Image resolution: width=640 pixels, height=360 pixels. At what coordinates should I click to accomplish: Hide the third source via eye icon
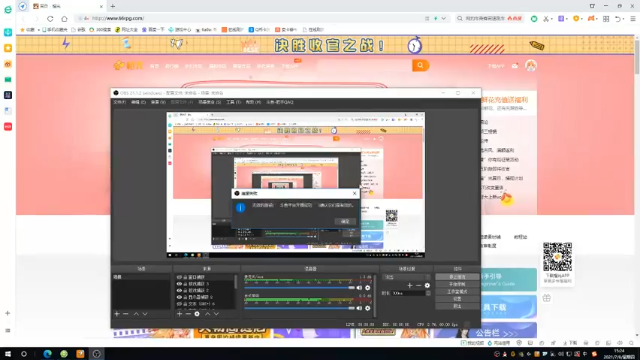(179, 290)
